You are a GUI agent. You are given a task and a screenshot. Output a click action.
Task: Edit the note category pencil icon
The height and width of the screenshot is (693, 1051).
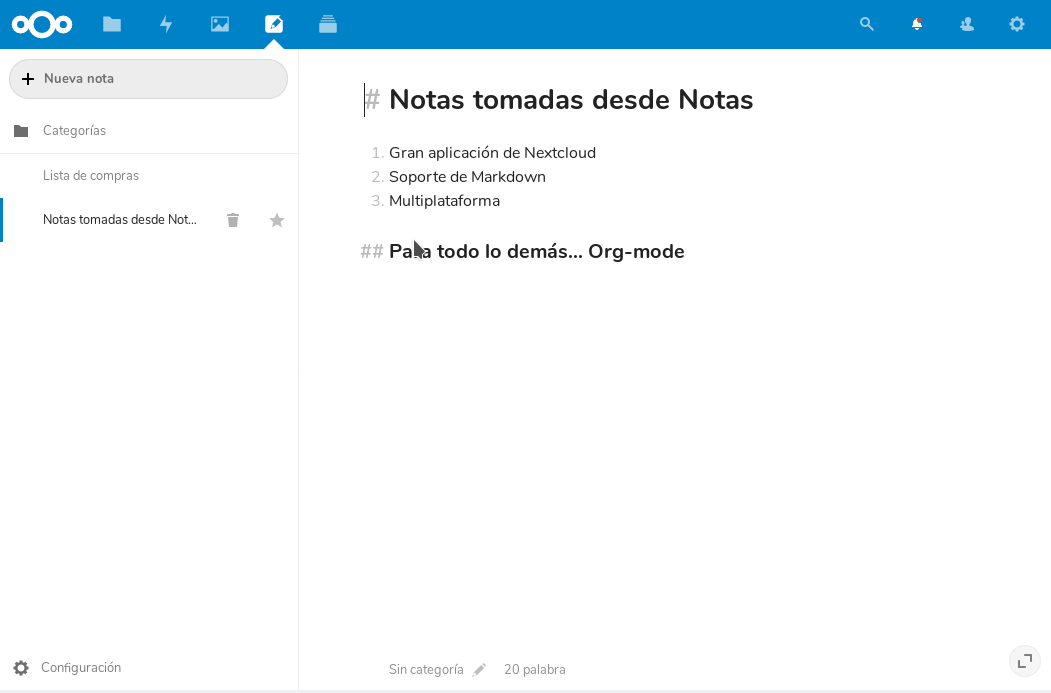(x=479, y=670)
